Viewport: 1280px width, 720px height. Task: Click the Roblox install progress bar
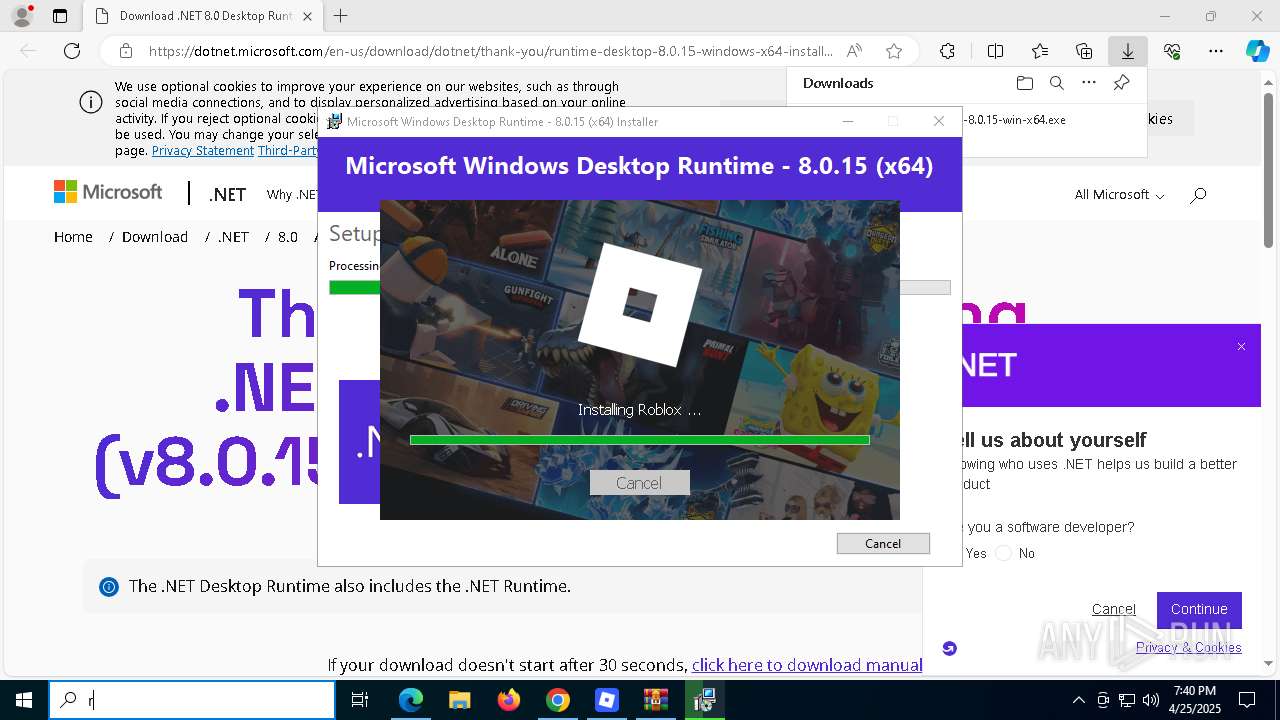point(639,439)
